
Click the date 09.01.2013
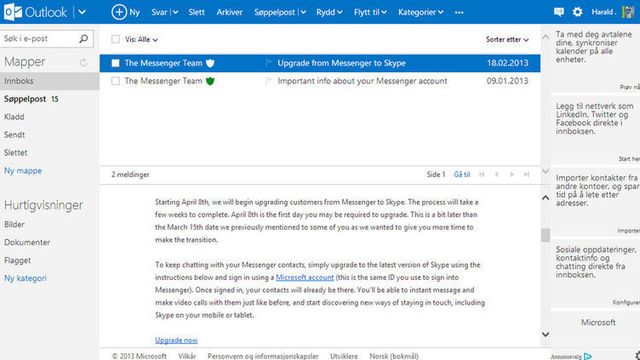pyautogui.click(x=507, y=81)
